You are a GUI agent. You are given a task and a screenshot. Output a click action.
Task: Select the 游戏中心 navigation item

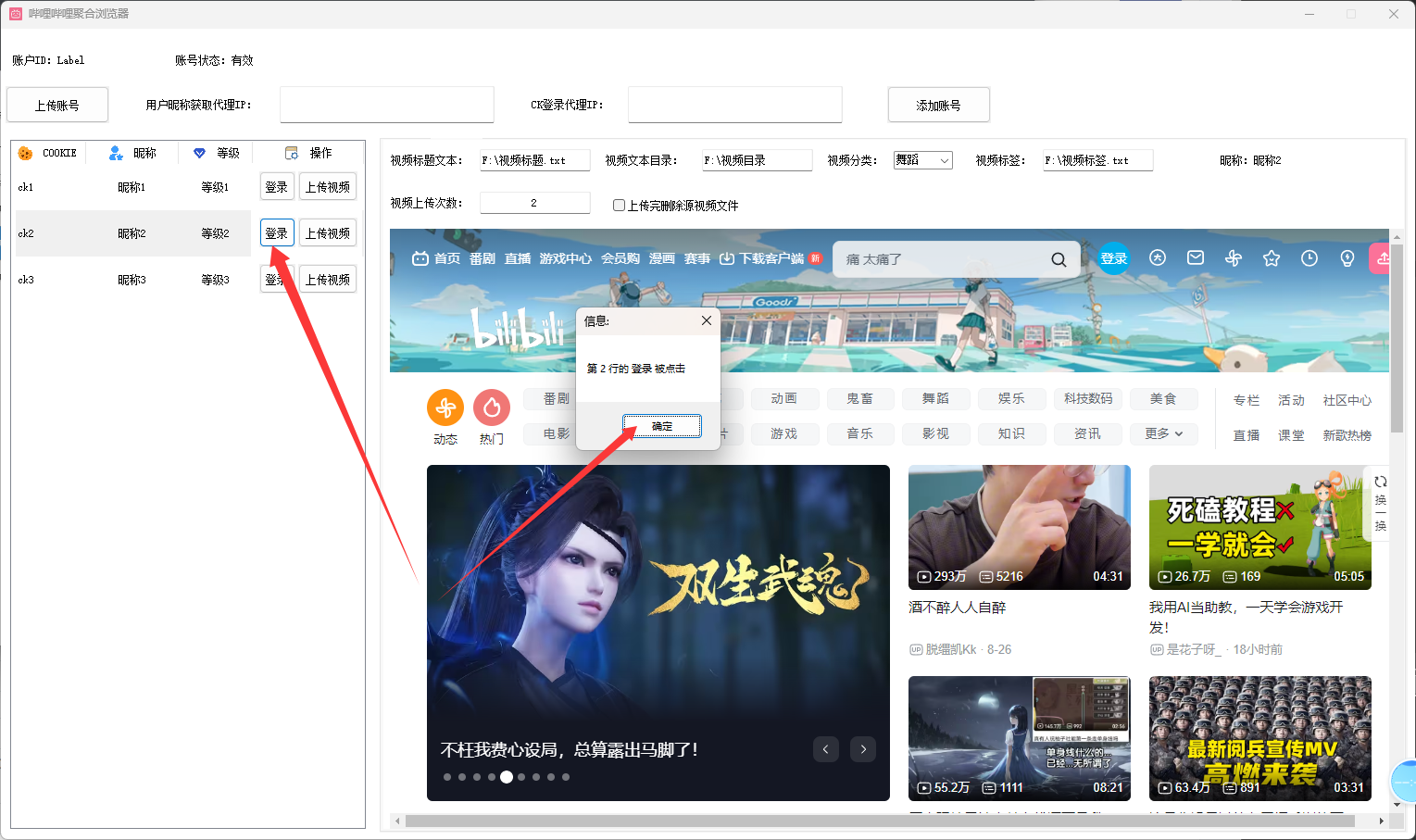565,258
